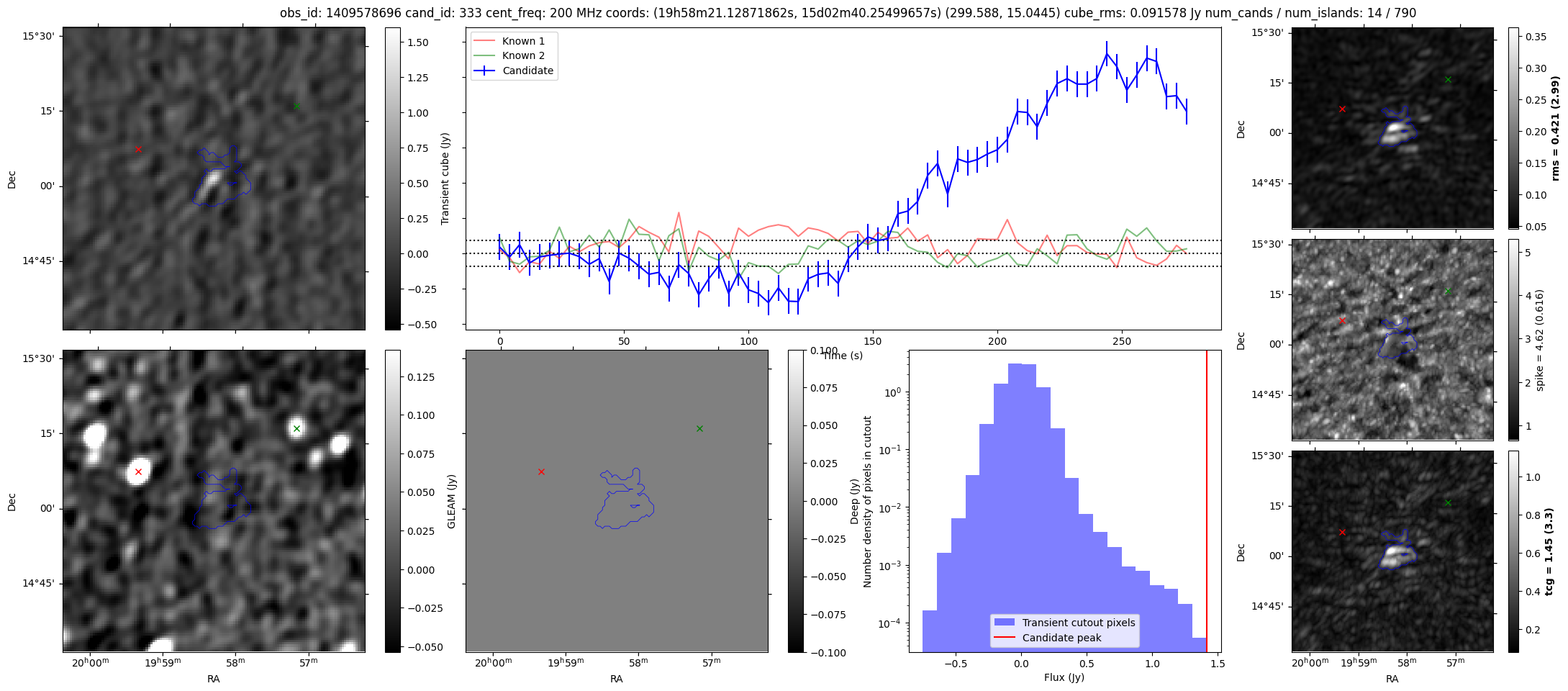This screenshot has height=691, width=1568.
Task: Click the GLEAM panel colorbar
Action: 795,501
